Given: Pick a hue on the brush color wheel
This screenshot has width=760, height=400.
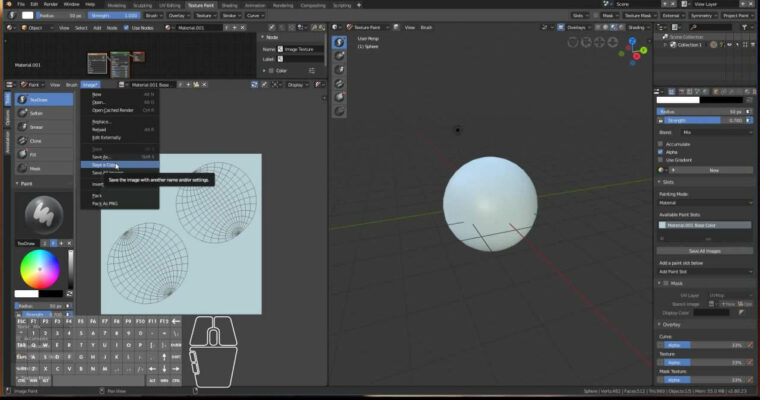Looking at the screenshot, I should (x=40, y=269).
